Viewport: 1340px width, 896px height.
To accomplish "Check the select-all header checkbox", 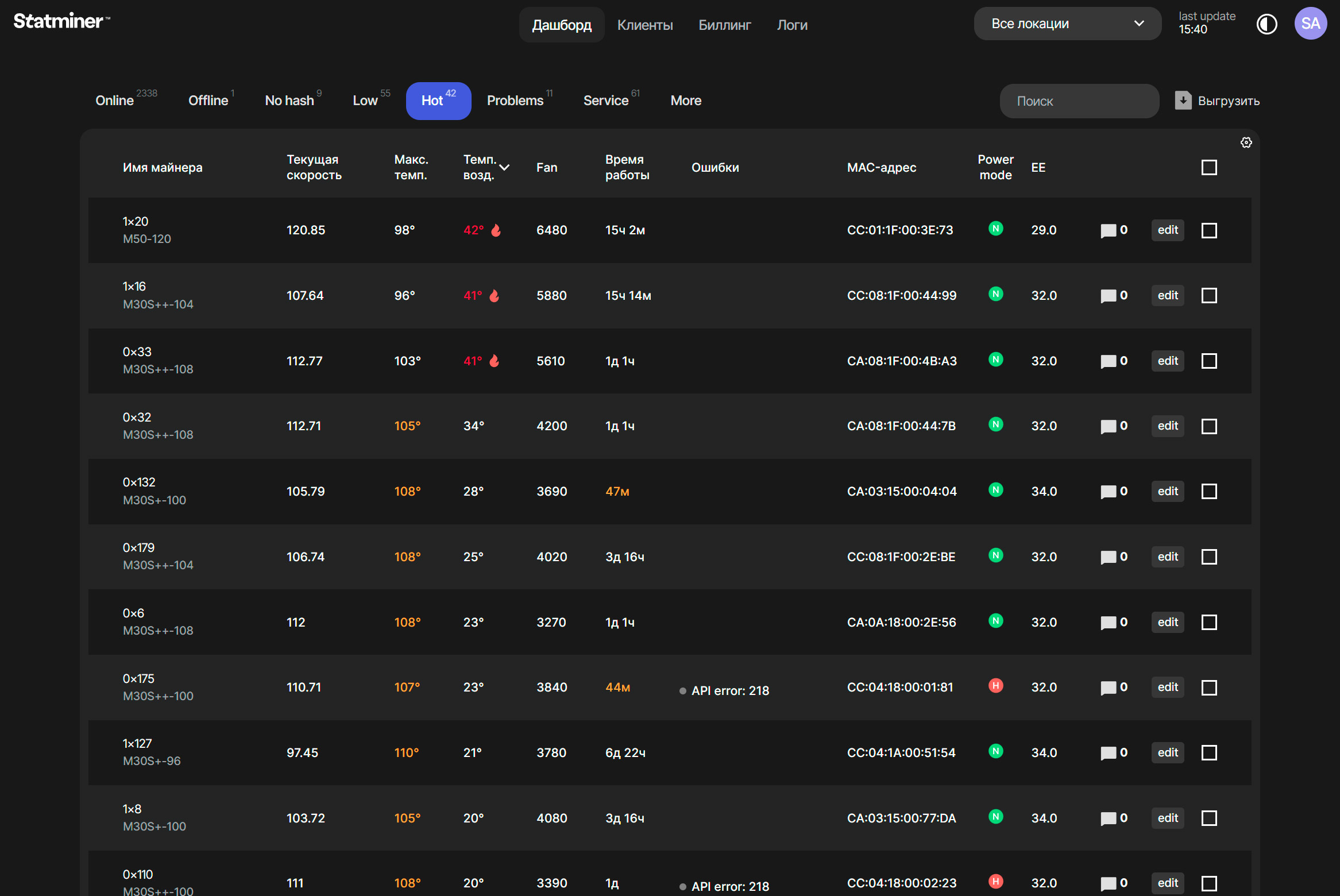I will tap(1209, 167).
